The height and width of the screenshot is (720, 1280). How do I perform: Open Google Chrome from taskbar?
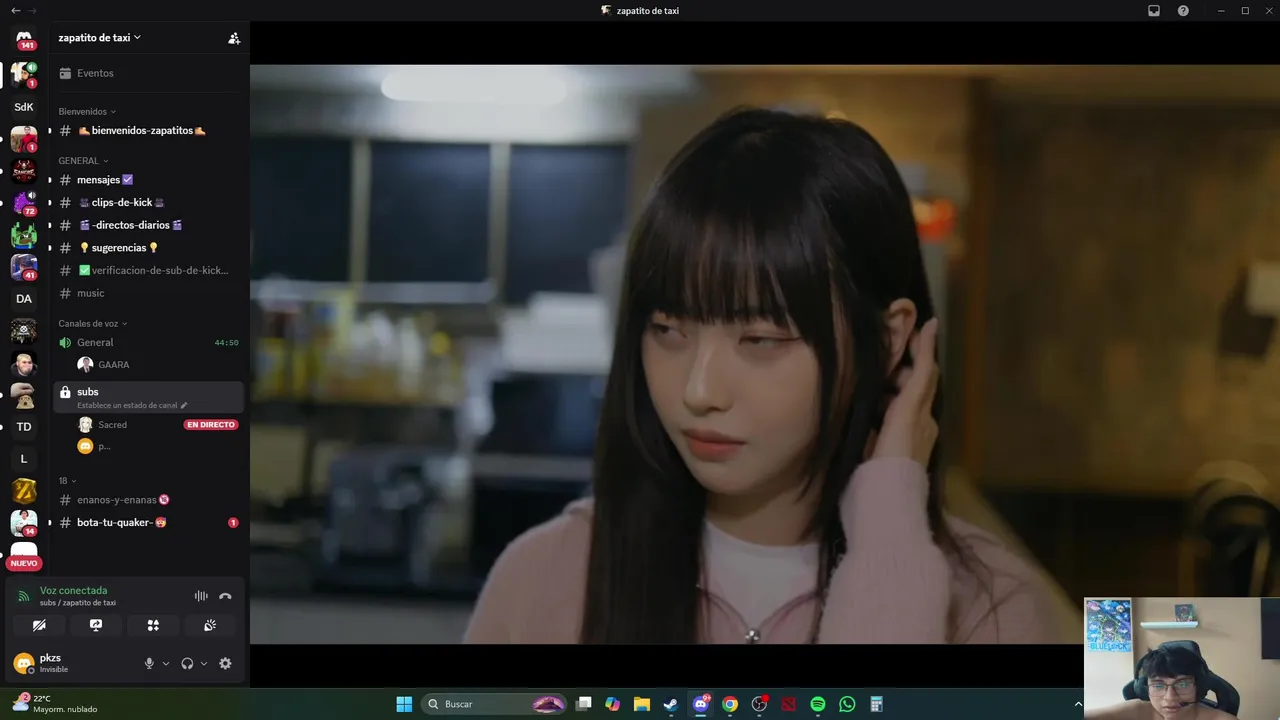coord(730,704)
